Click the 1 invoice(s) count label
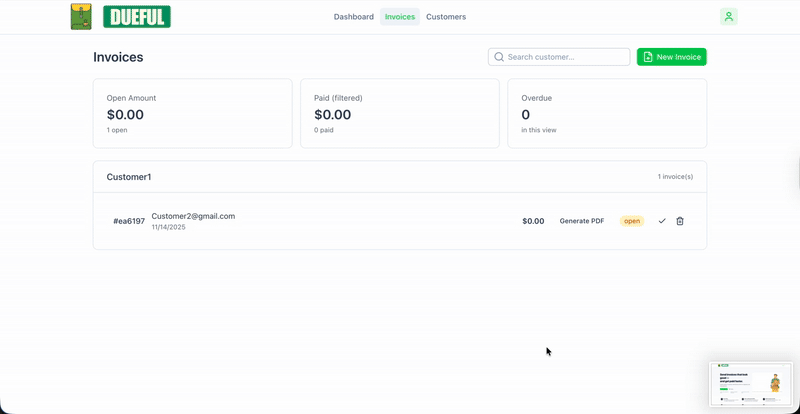 (675, 177)
